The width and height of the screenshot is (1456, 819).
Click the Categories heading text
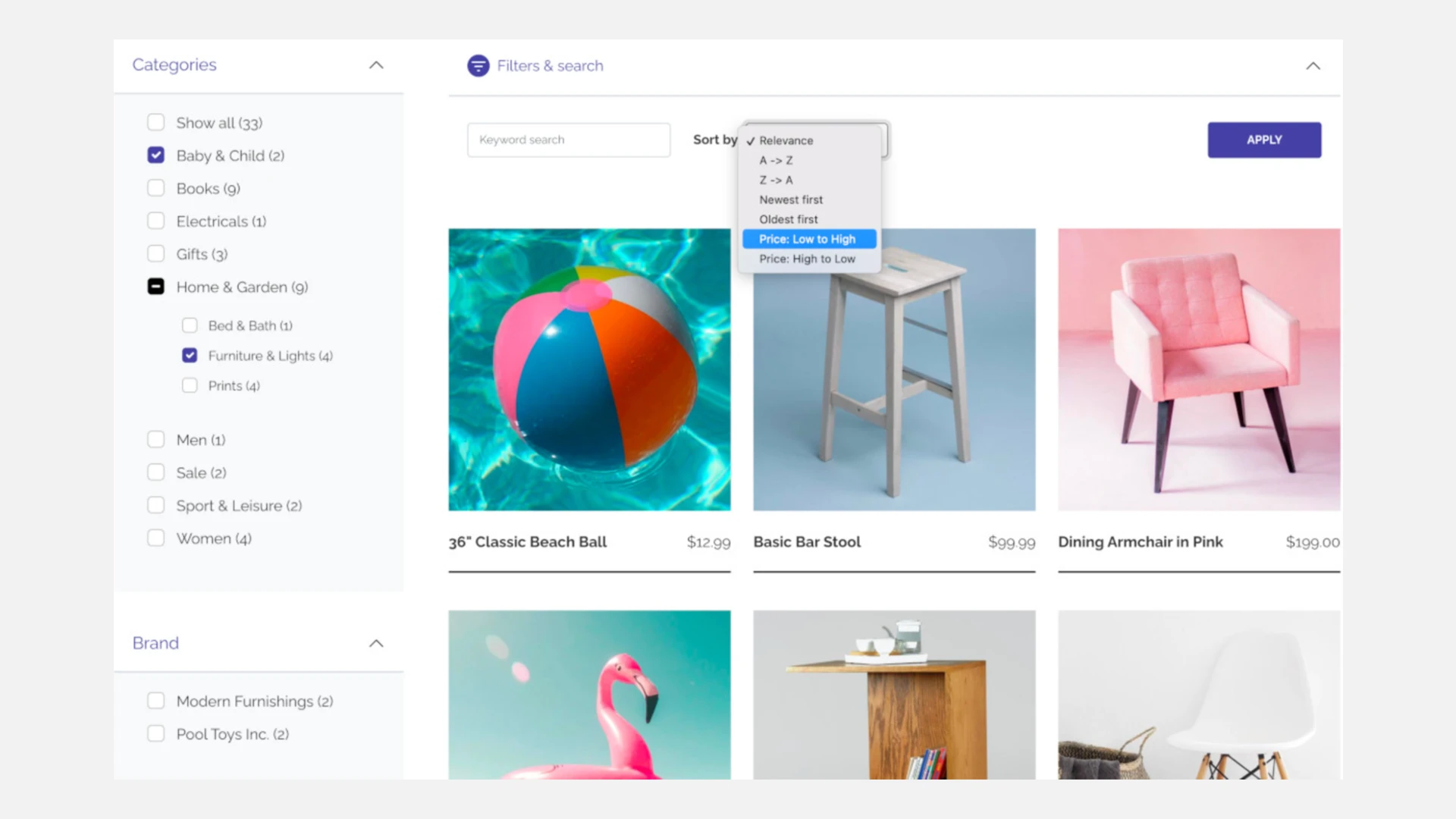tap(174, 65)
